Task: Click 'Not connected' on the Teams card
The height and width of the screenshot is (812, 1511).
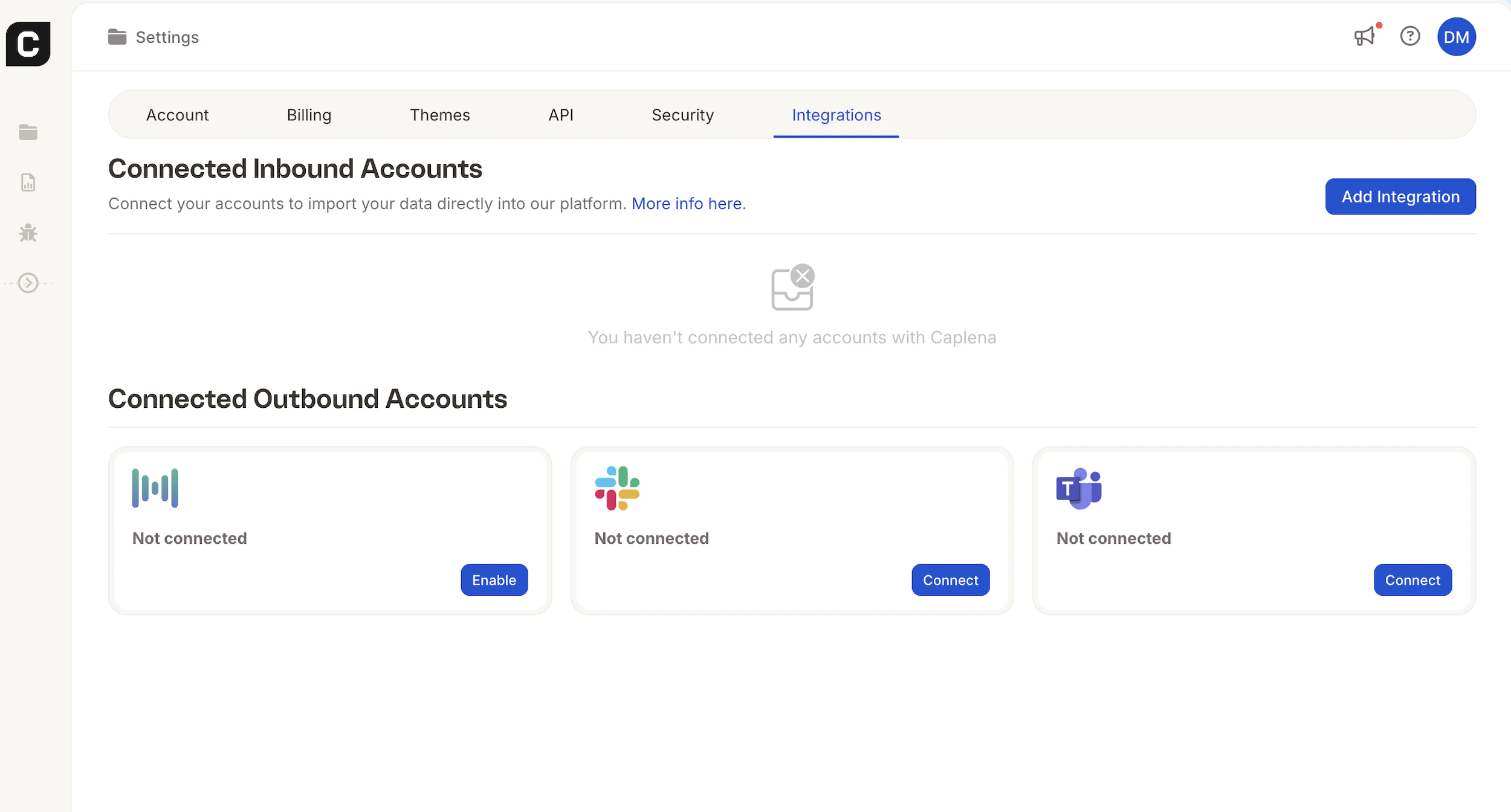Action: pos(1114,538)
